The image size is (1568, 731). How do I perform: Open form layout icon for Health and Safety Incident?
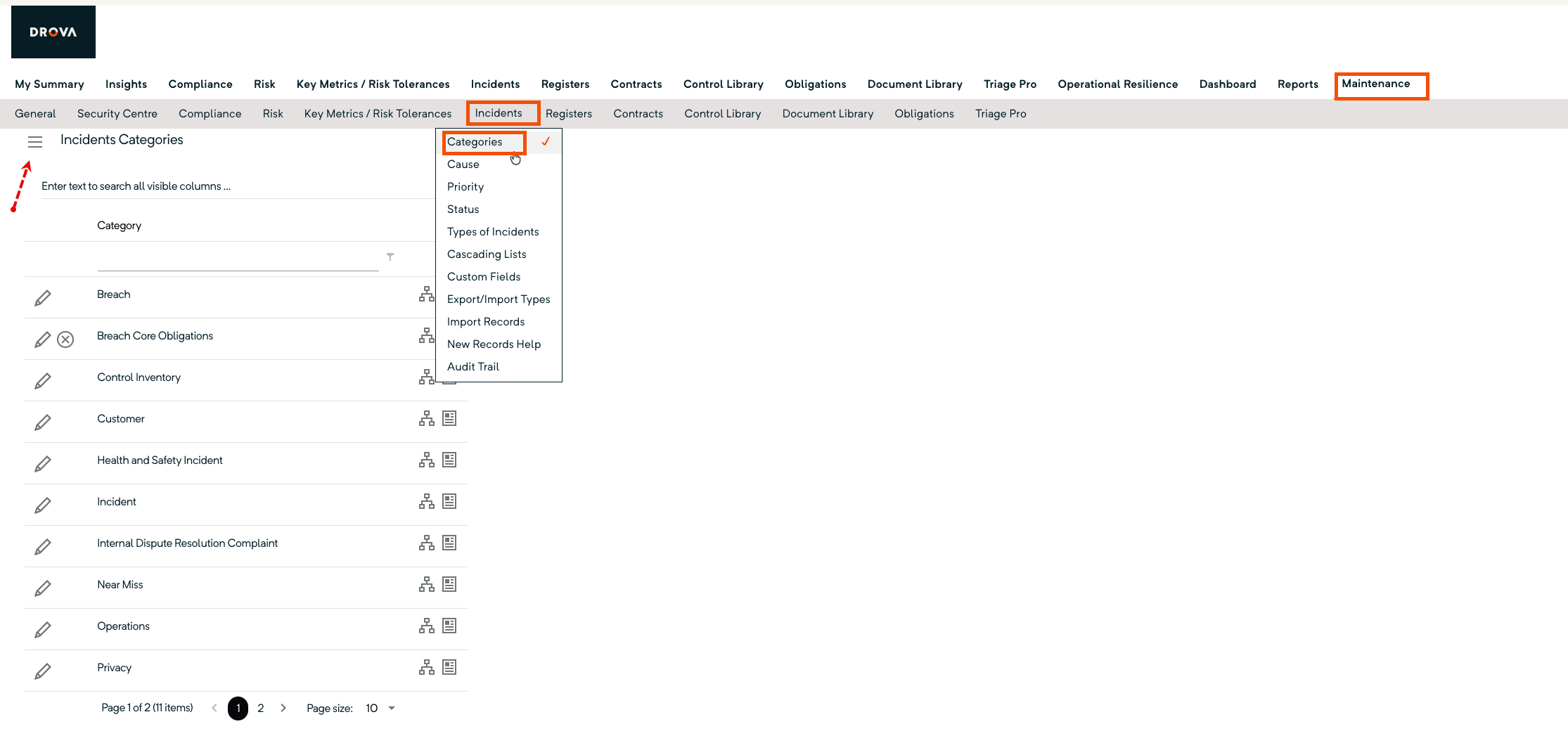pyautogui.click(x=449, y=460)
